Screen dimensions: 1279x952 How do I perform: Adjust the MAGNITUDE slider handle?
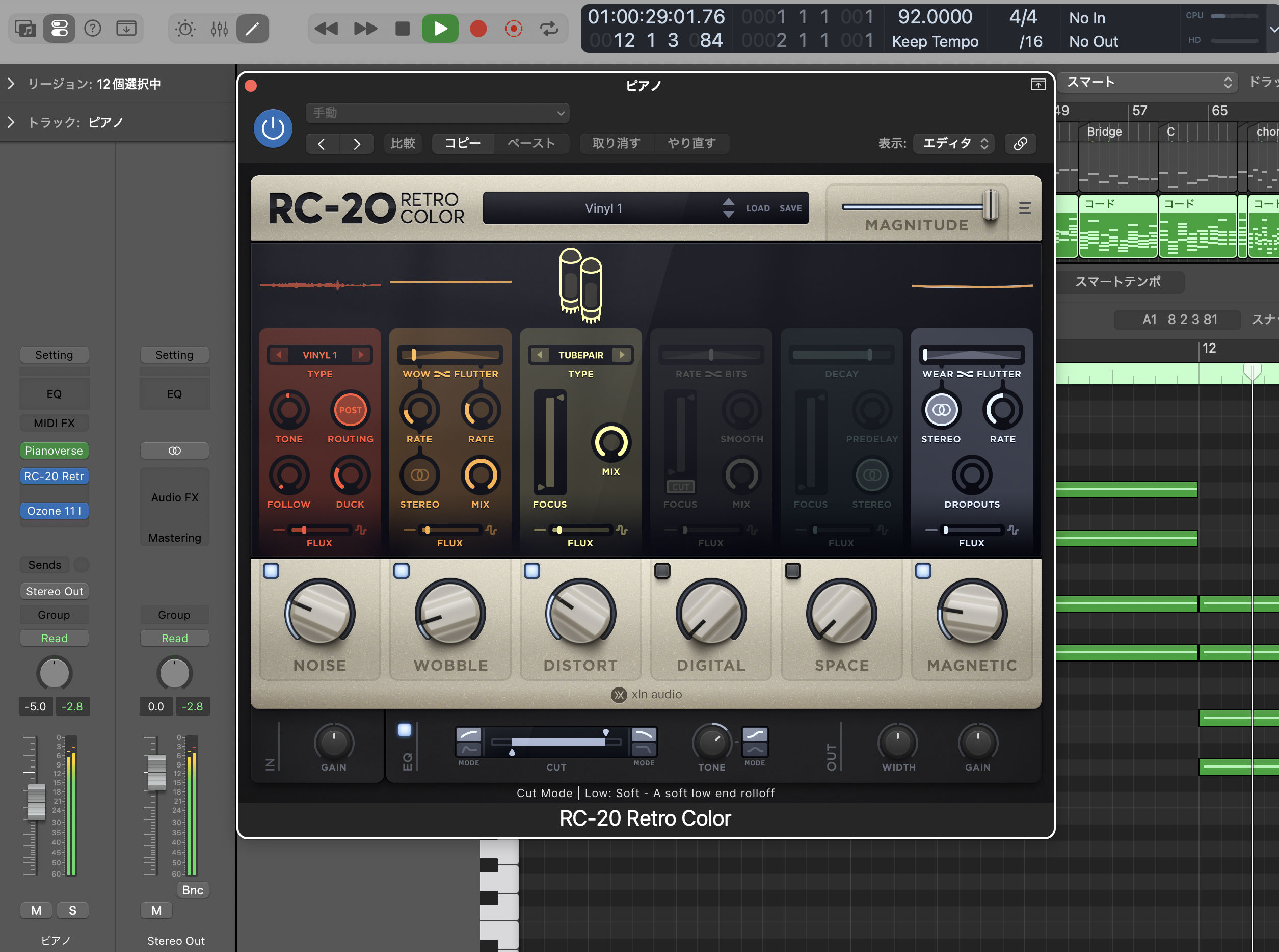coord(991,204)
